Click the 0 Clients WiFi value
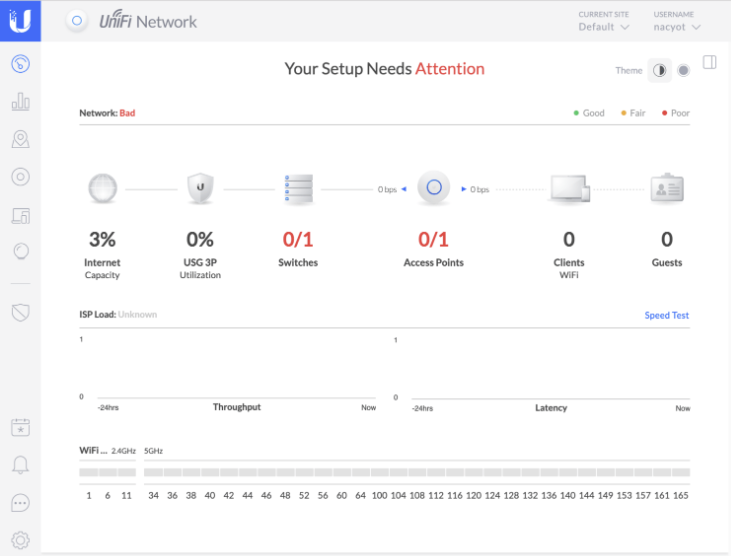 [x=569, y=240]
